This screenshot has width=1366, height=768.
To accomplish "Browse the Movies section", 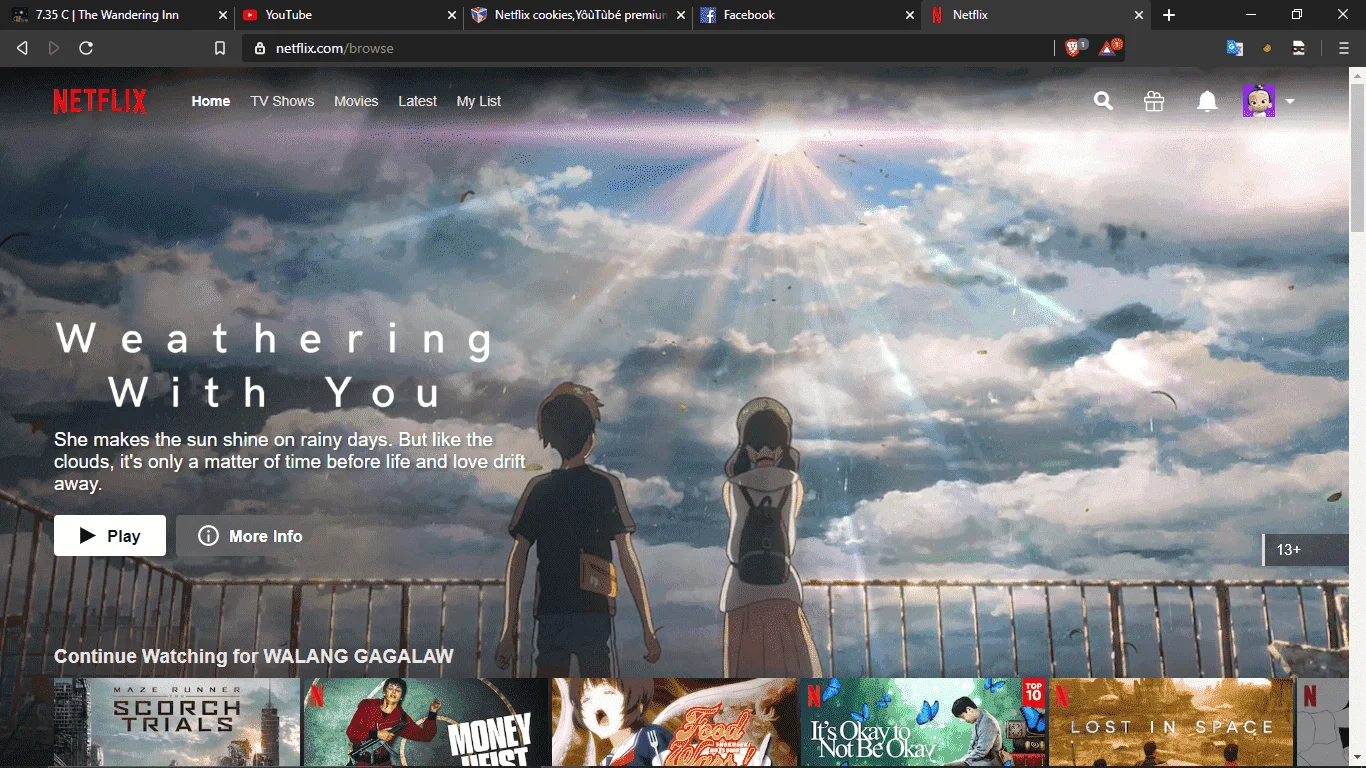I will (356, 101).
